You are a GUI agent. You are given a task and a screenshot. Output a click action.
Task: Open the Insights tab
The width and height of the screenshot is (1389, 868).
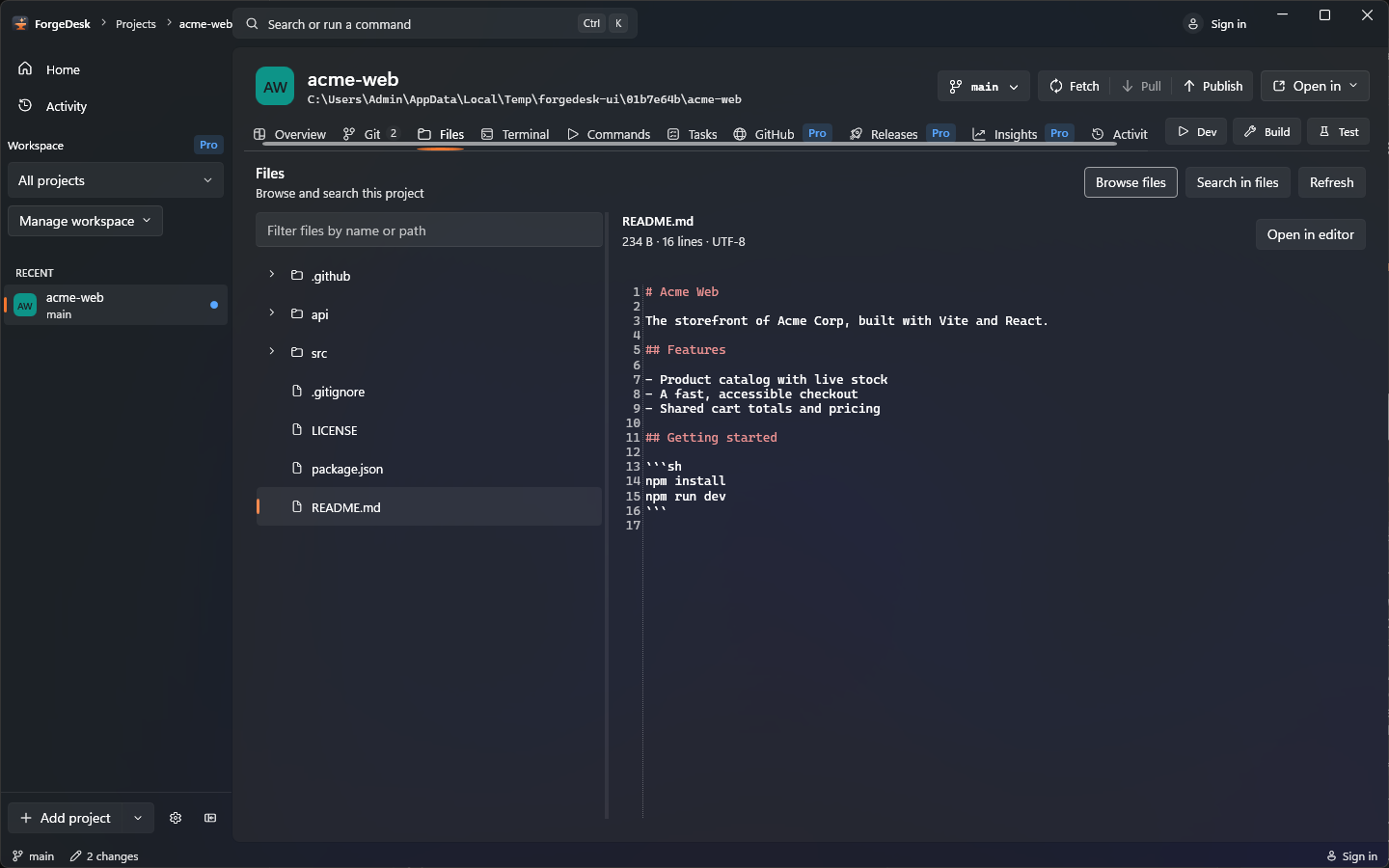(1021, 134)
